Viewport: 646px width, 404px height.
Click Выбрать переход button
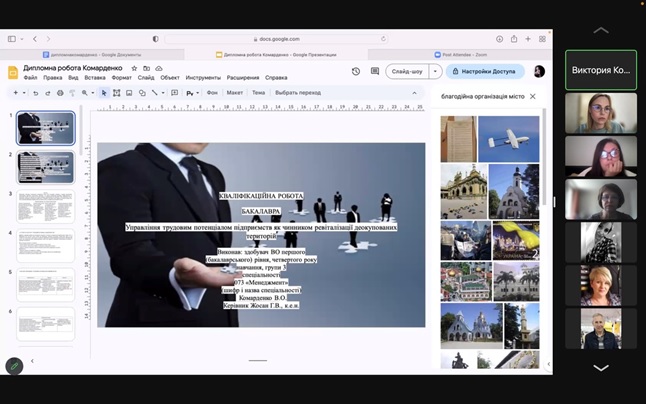298,93
